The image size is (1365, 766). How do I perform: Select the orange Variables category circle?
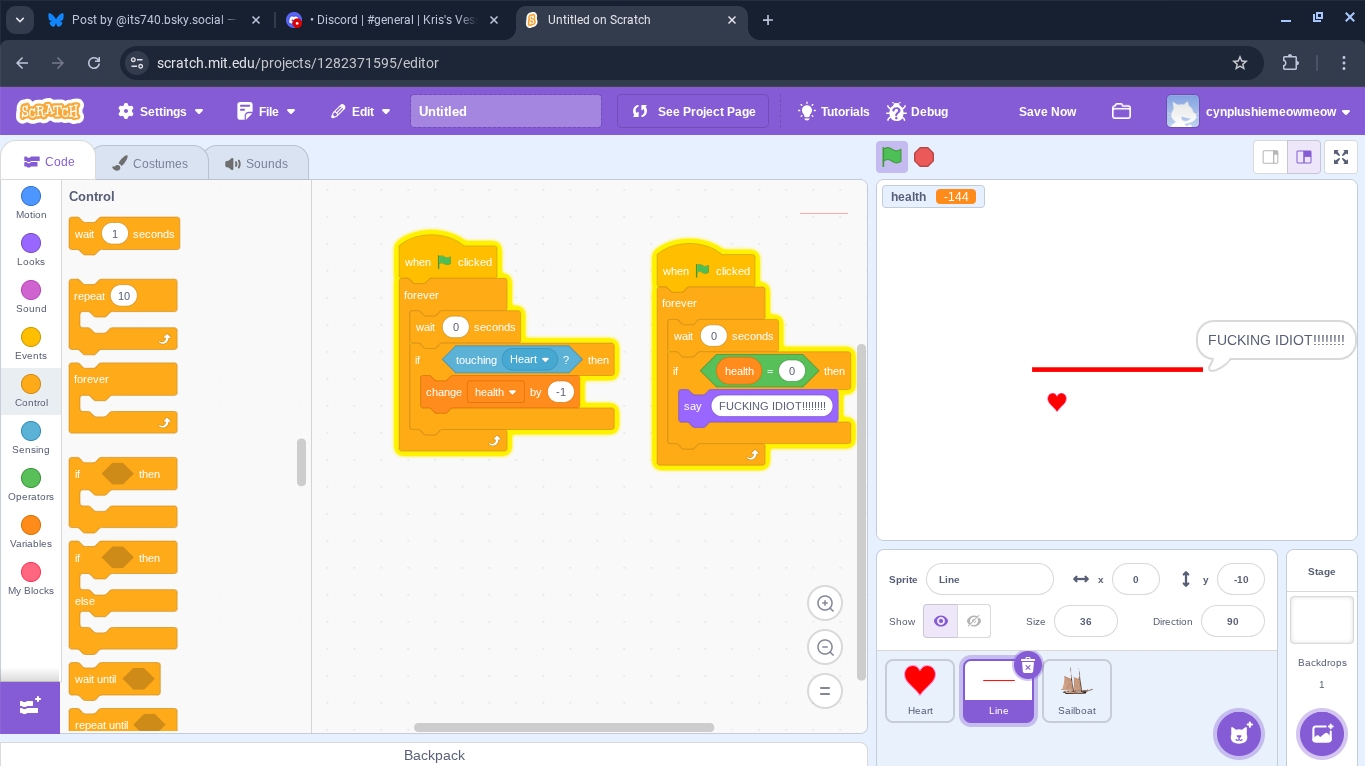[31, 525]
